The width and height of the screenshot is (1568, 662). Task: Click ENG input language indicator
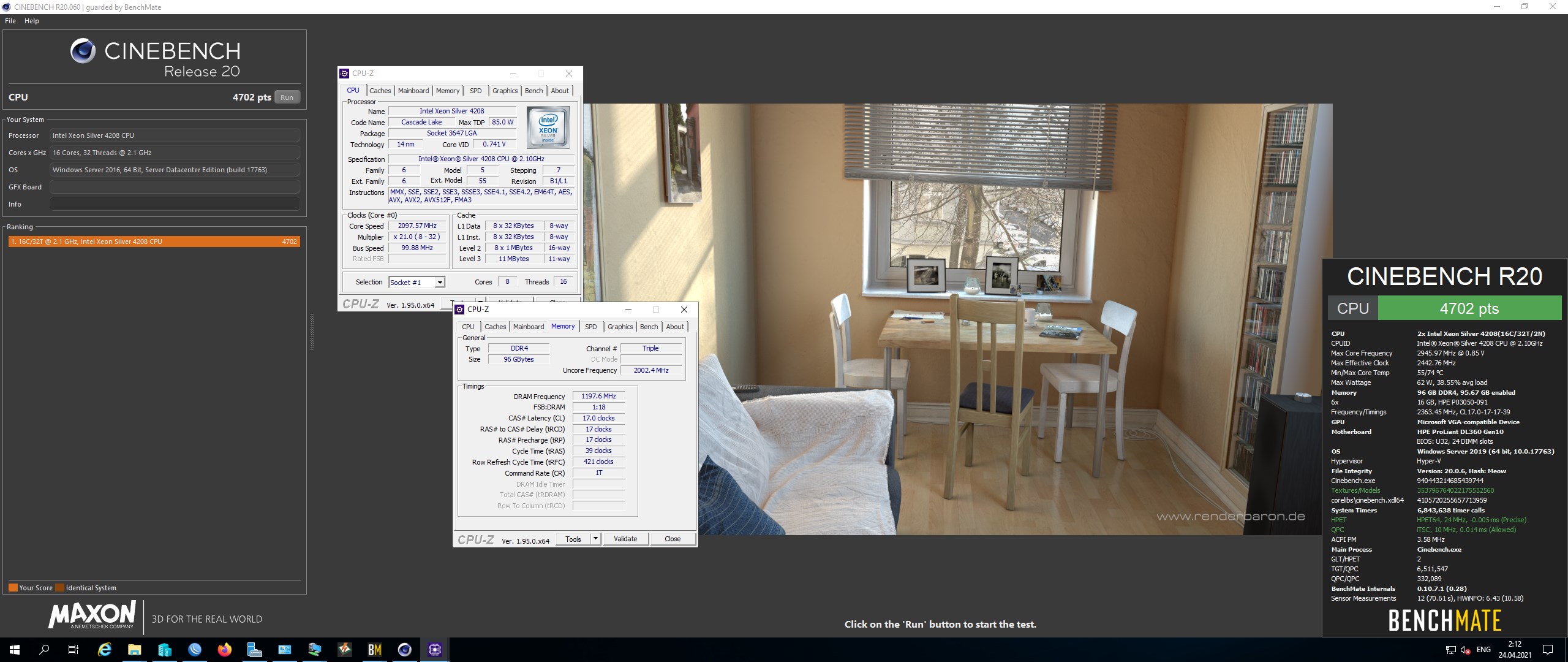(1483, 650)
